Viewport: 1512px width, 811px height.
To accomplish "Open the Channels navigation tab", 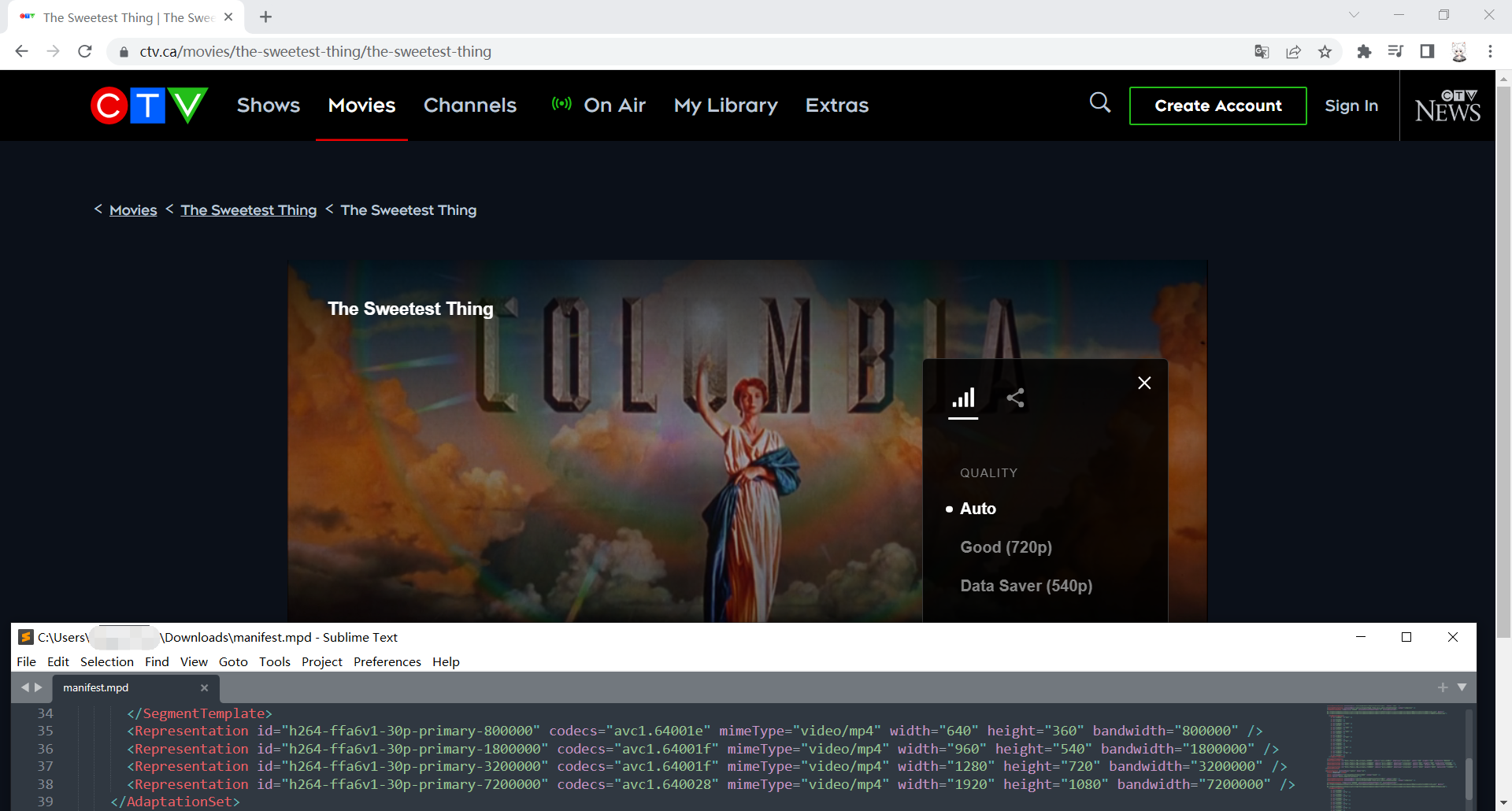I will (470, 106).
